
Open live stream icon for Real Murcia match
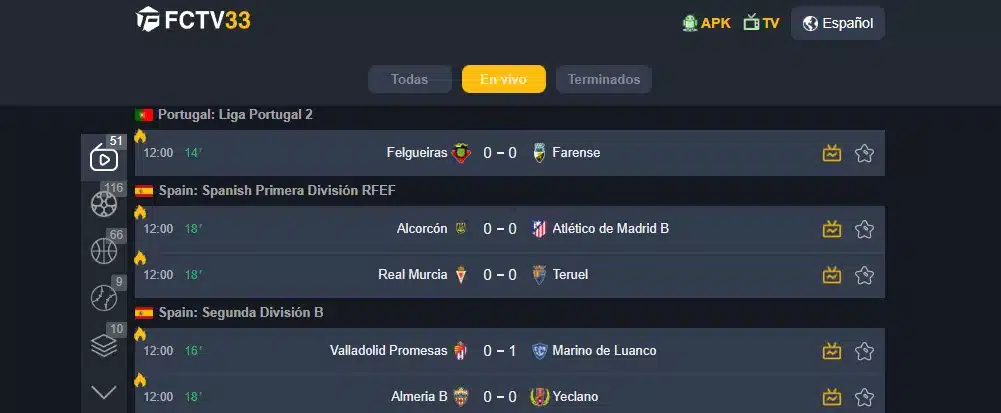click(831, 275)
